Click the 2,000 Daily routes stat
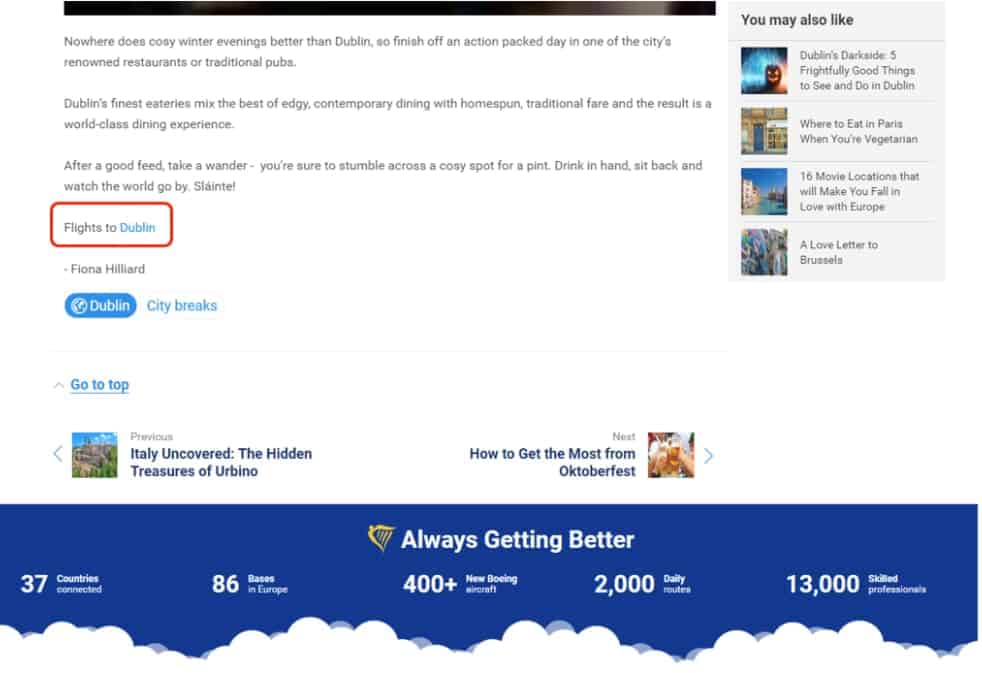The height and width of the screenshot is (673, 982). (642, 583)
